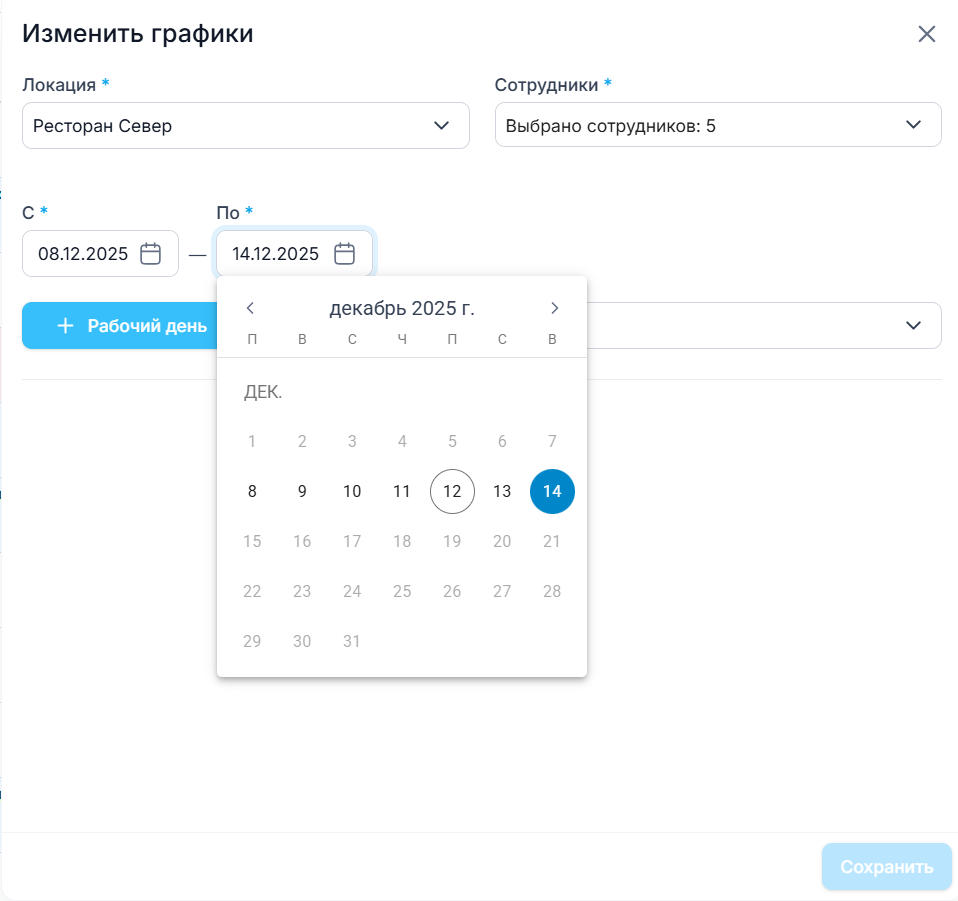This screenshot has width=958, height=901.
Task: Close the Изменить графики dialog
Action: click(x=927, y=34)
